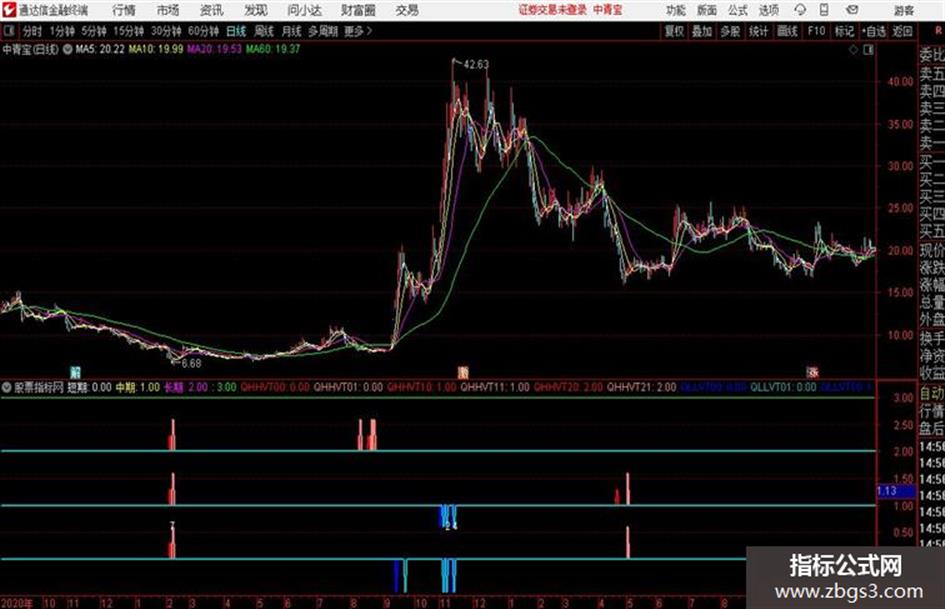945x609 pixels.
Task: Open the mail envelope icon
Action: [852, 10]
